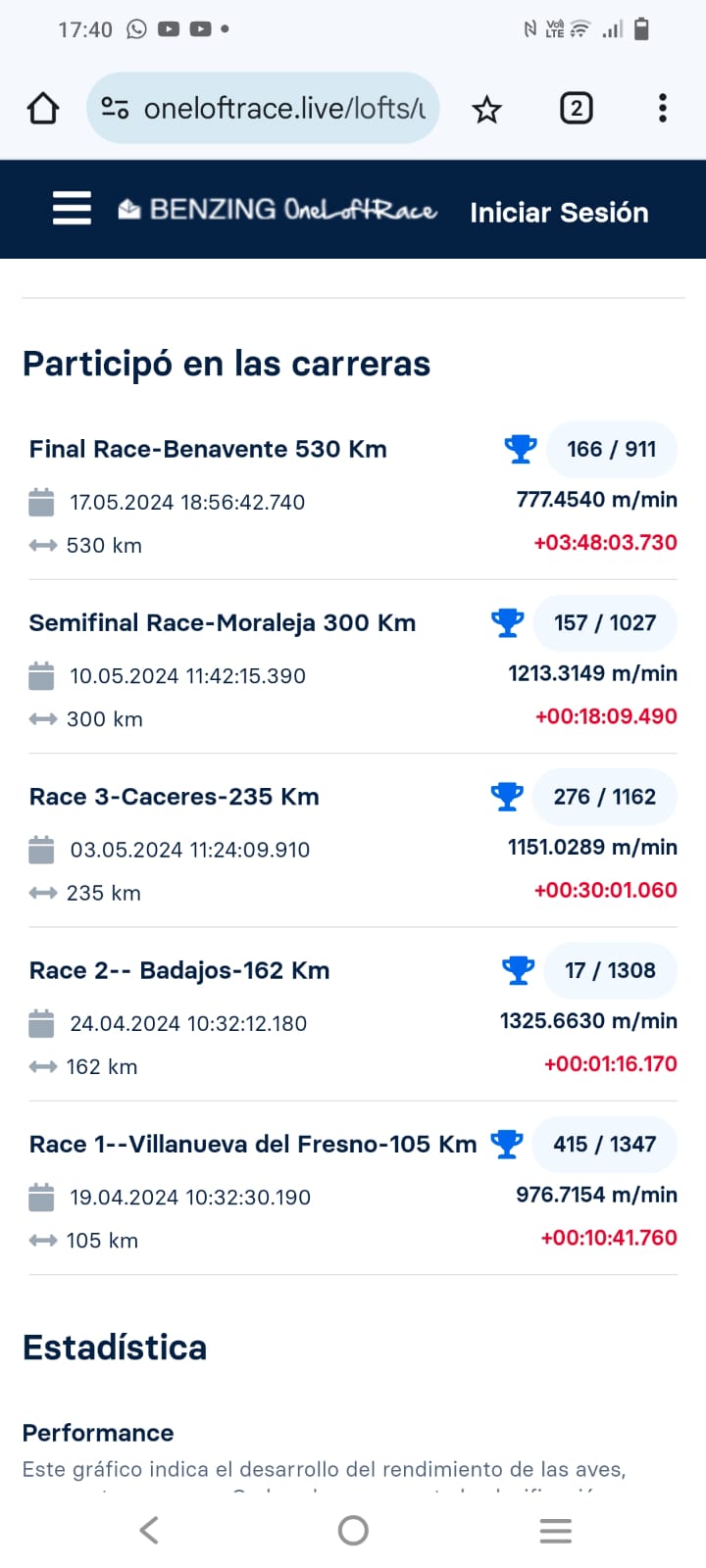Tap the browser home icon
Viewport: 706px width, 1568px height.
point(43,108)
